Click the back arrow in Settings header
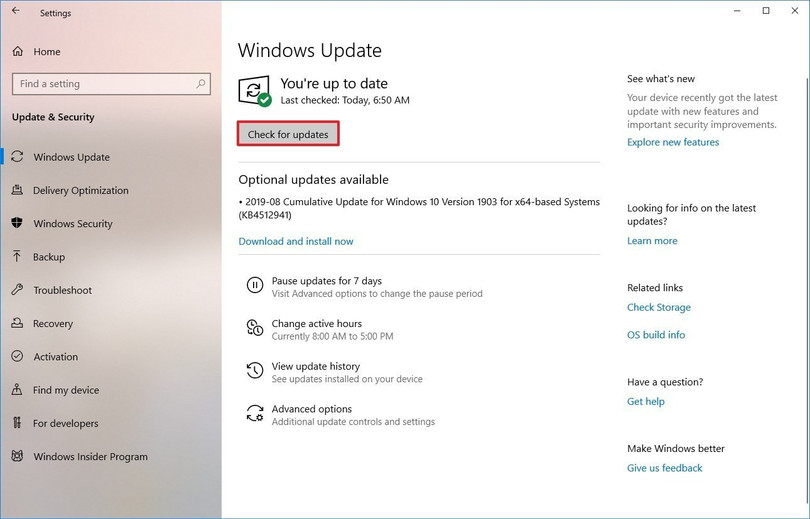 15,12
